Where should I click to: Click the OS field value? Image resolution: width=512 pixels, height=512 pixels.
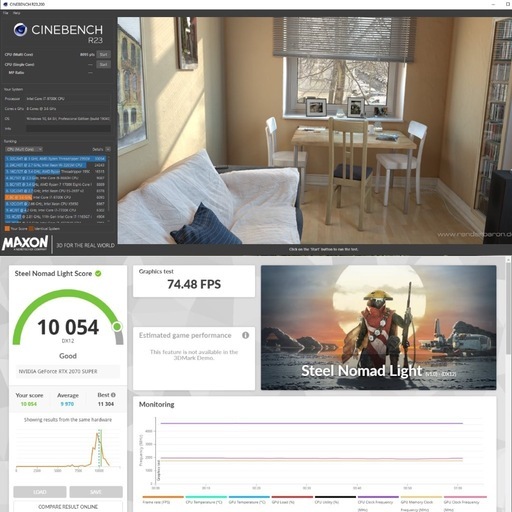click(x=68, y=119)
